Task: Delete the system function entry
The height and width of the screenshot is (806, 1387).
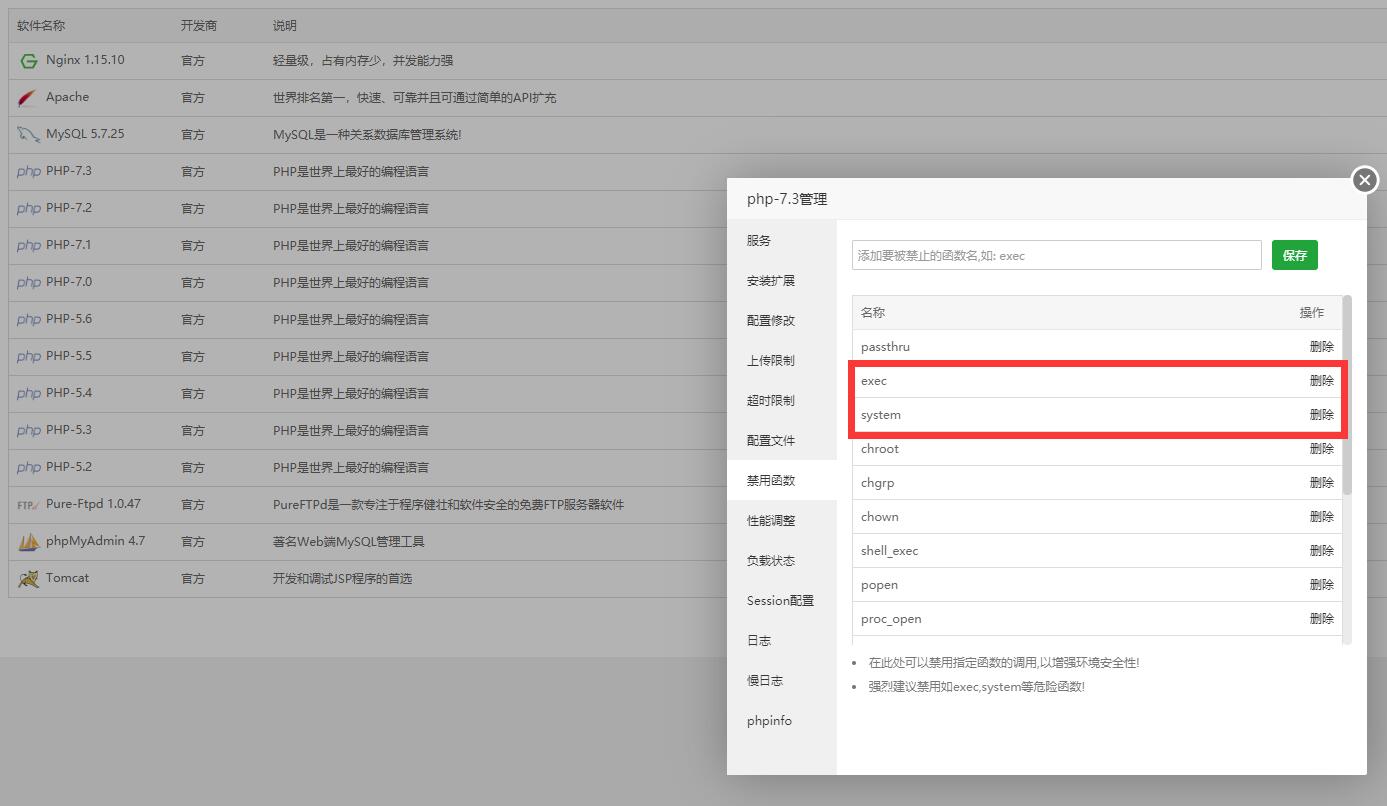Action: (x=1322, y=415)
